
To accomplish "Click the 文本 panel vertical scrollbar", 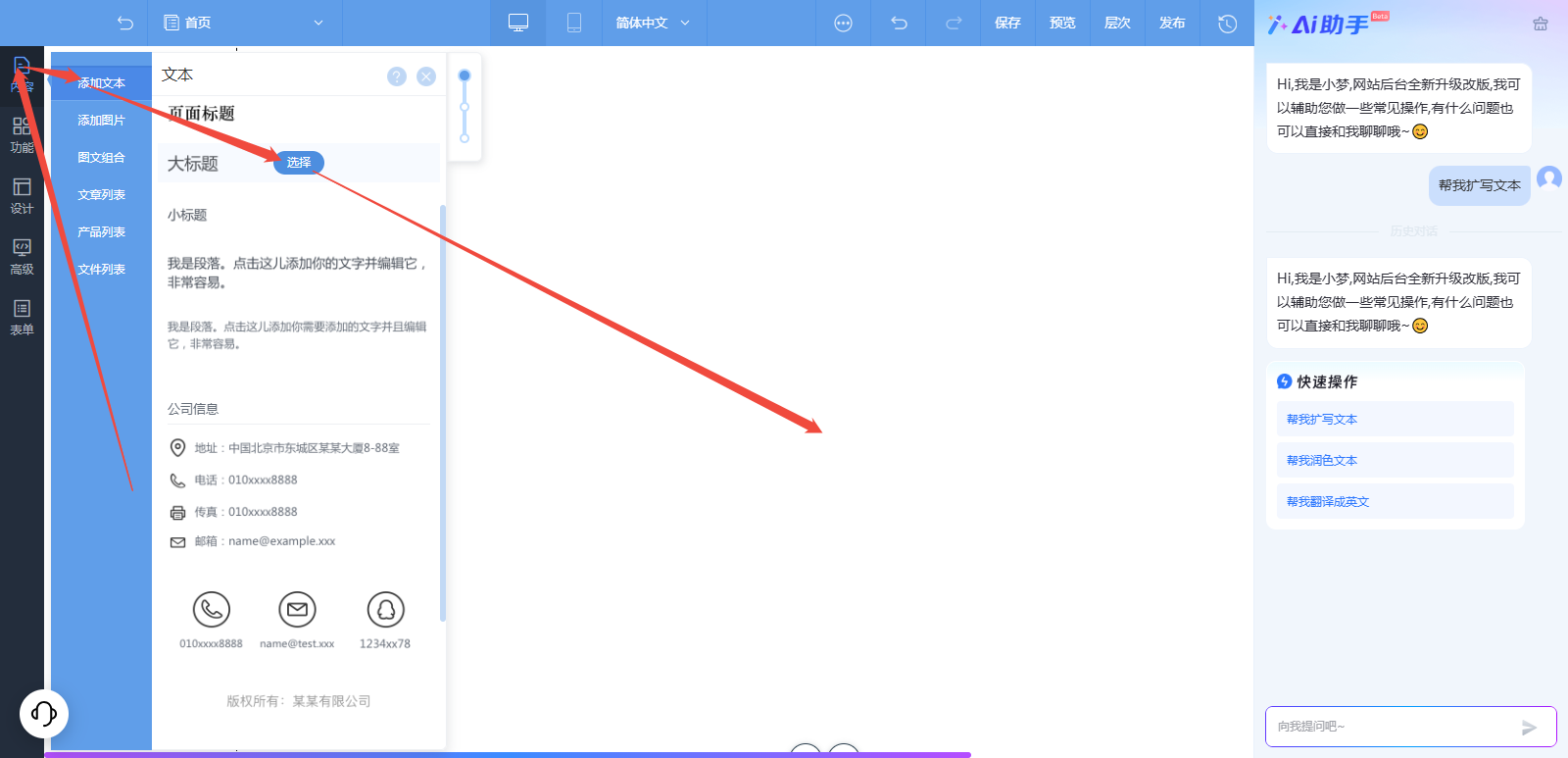I will point(443,413).
